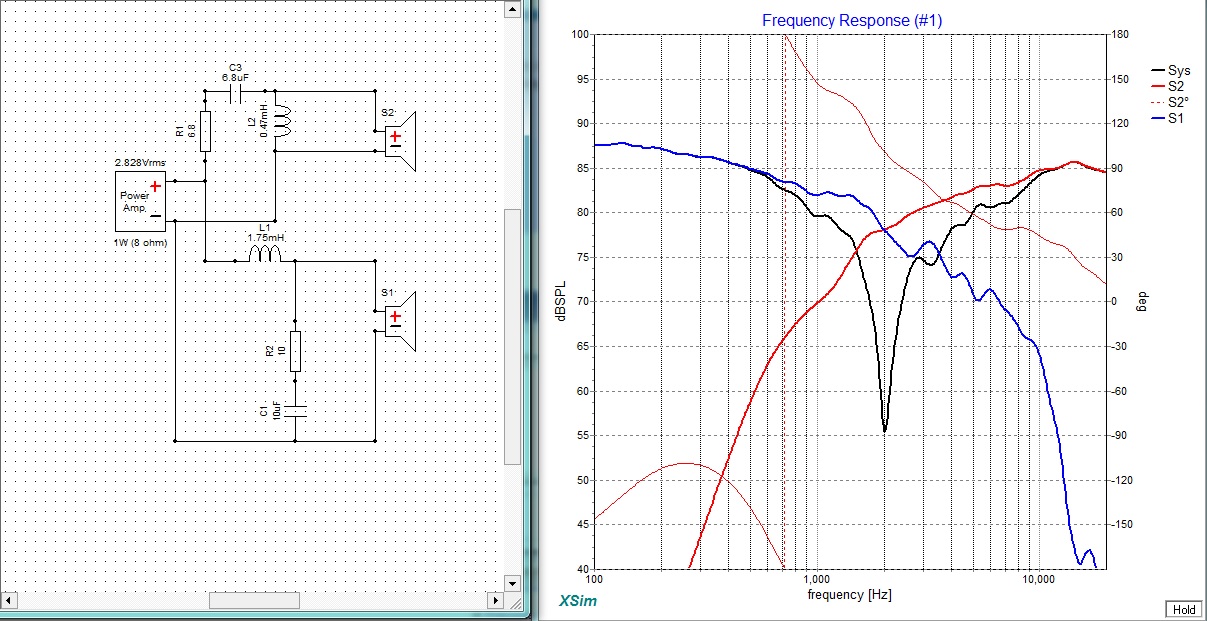
Task: Click the schematic vertical scrollbar down arrow
Action: click(x=512, y=582)
